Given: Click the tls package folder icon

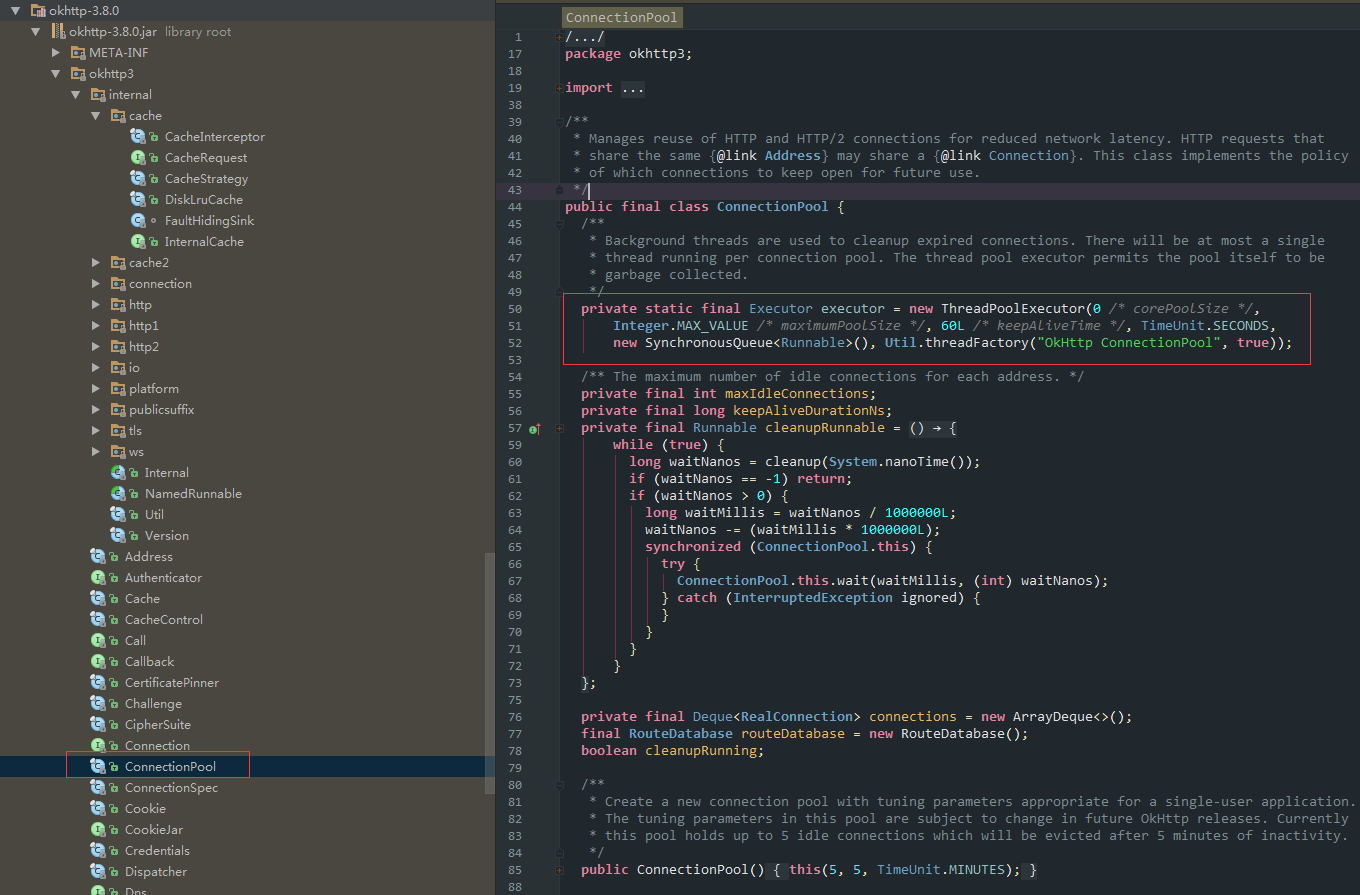Looking at the screenshot, I should (x=118, y=431).
